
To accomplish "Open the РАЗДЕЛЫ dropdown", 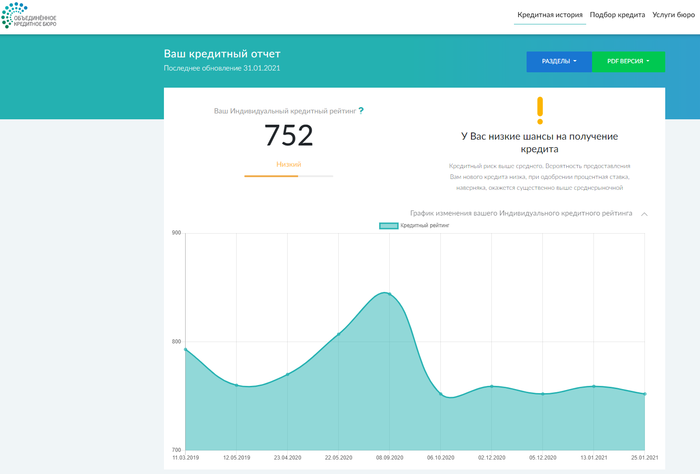I will tap(559, 62).
